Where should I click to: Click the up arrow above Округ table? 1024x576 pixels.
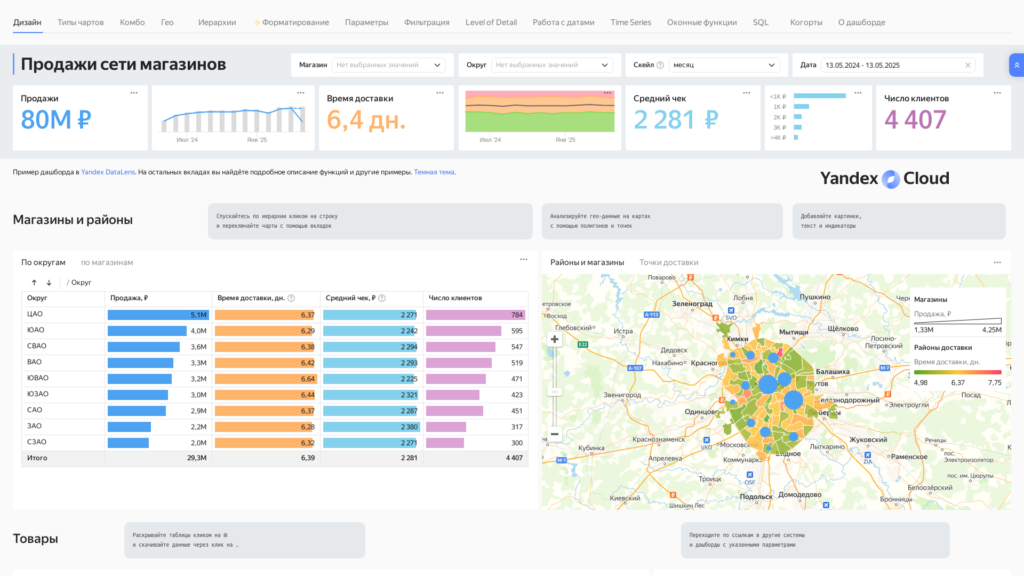[x=33, y=283]
